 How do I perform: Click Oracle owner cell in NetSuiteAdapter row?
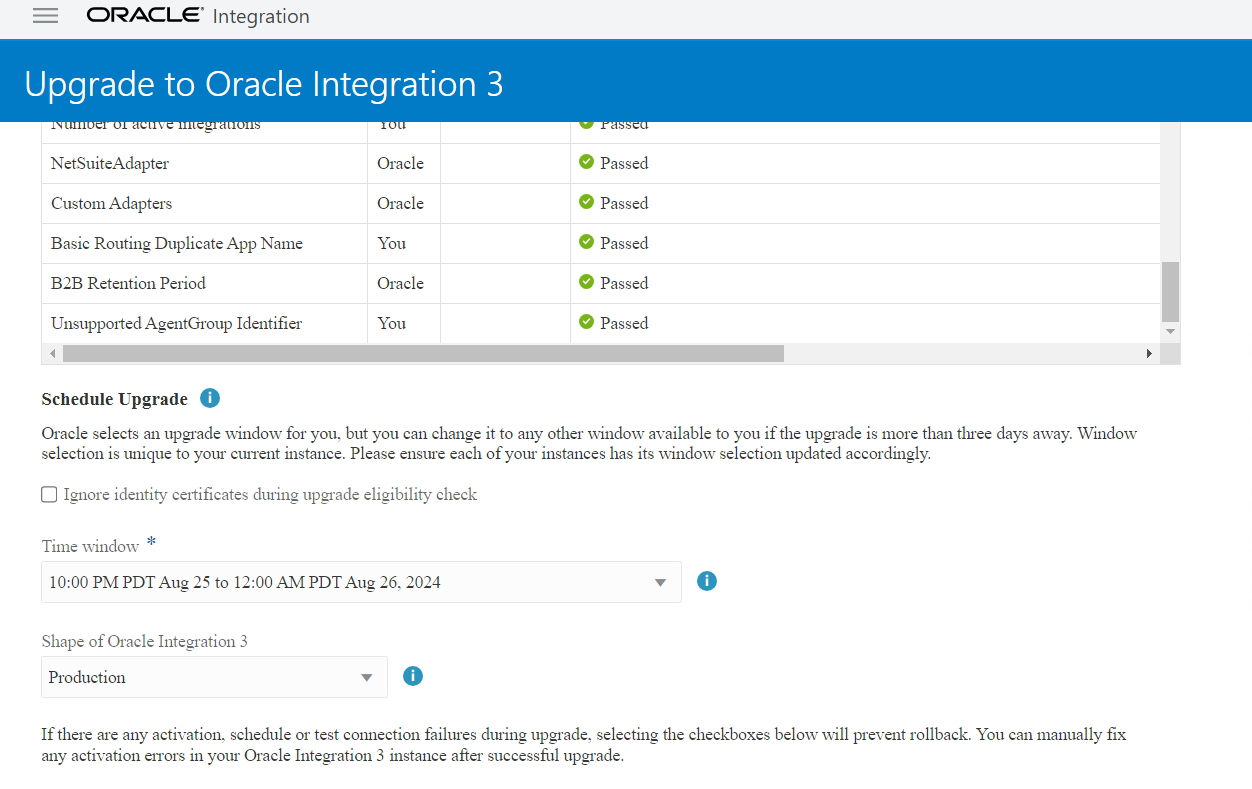404,163
